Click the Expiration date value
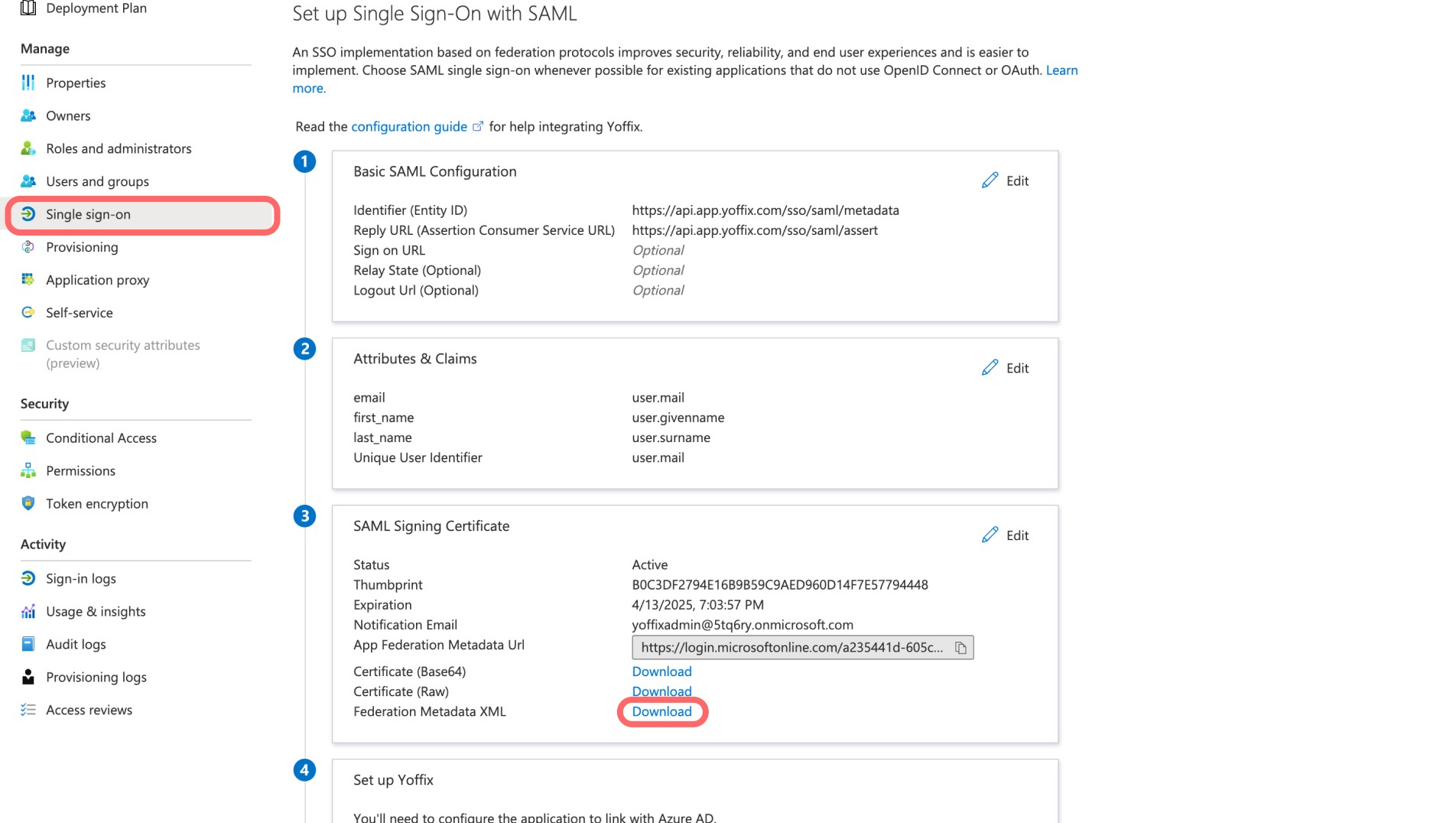This screenshot has height=823, width=1456. pos(697,604)
